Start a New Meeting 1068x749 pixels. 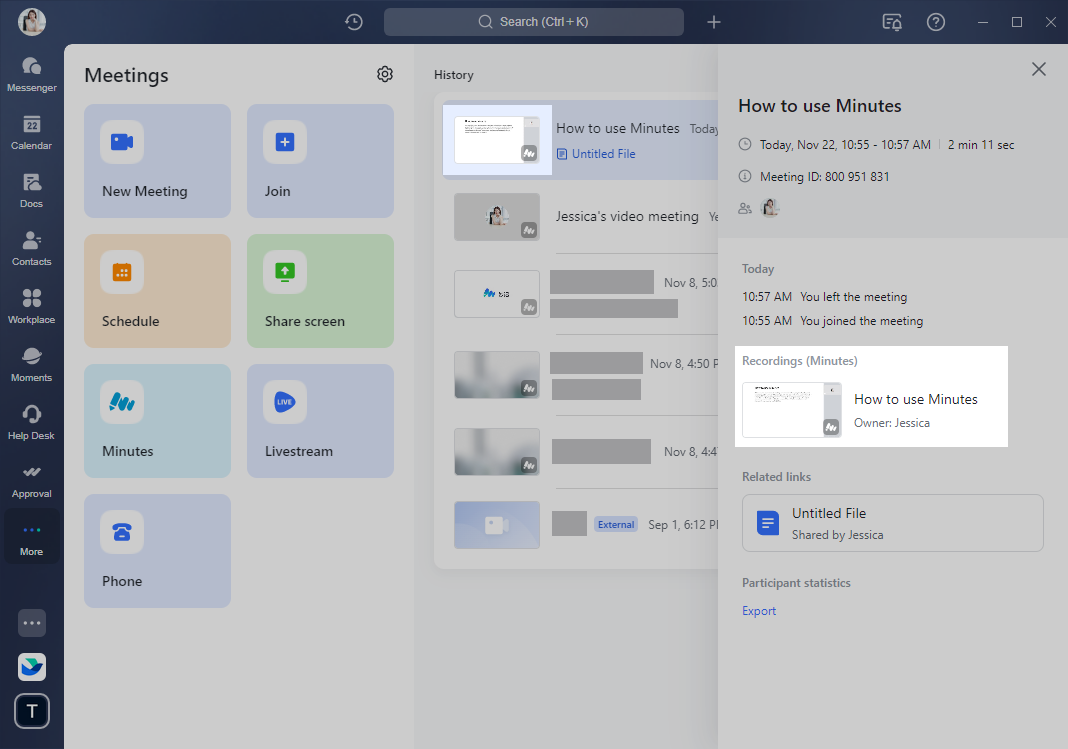click(157, 161)
